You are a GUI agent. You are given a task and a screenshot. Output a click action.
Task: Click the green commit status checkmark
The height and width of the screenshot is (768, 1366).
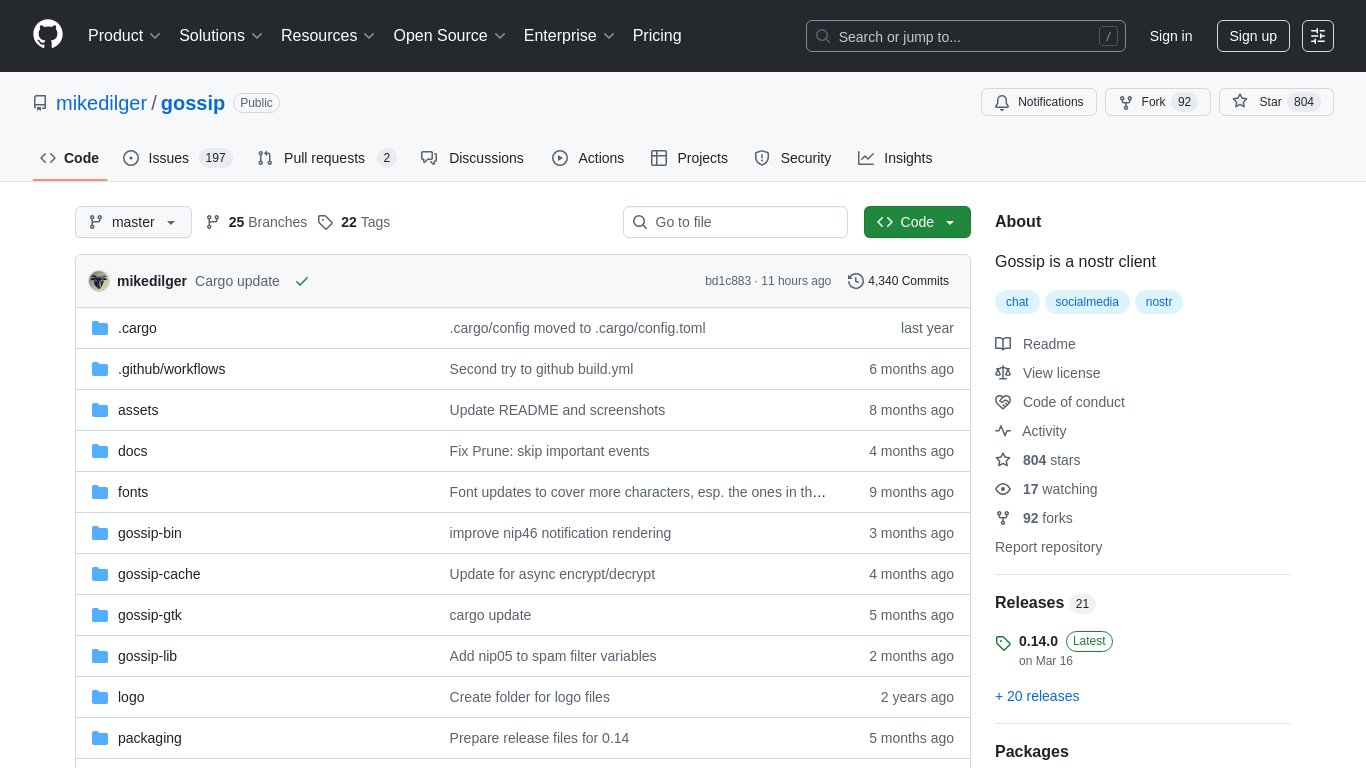click(302, 281)
